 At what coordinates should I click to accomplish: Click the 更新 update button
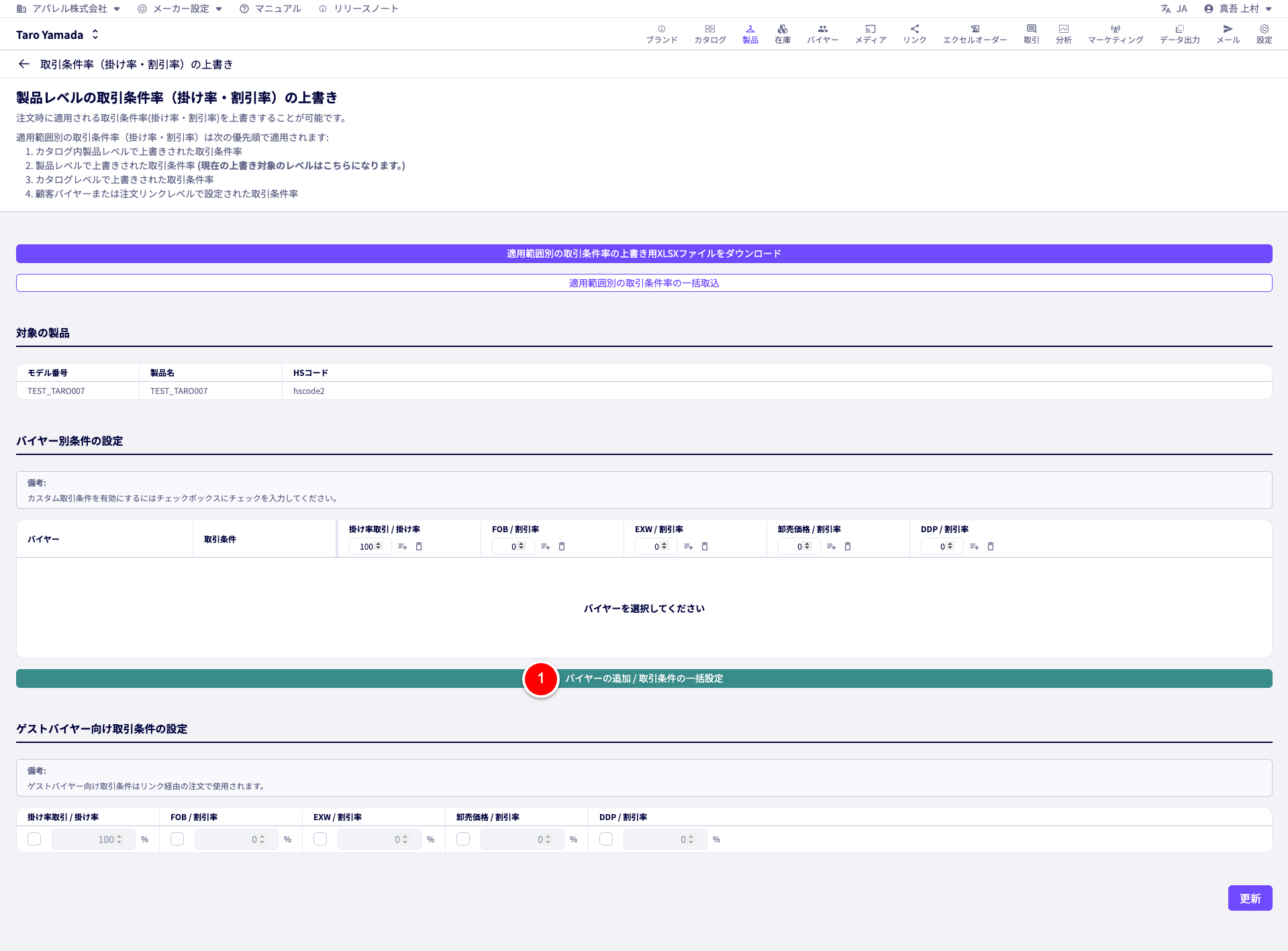point(1250,898)
